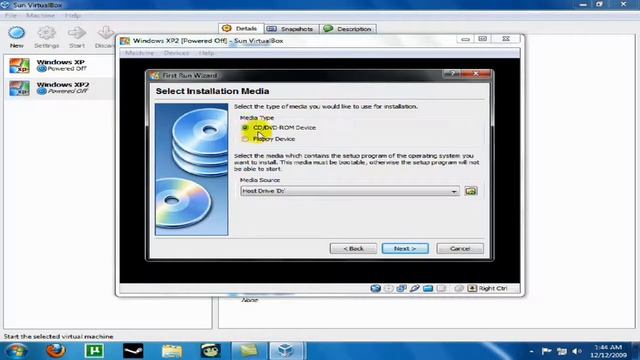Show hidden tray icons arrow

531,351
